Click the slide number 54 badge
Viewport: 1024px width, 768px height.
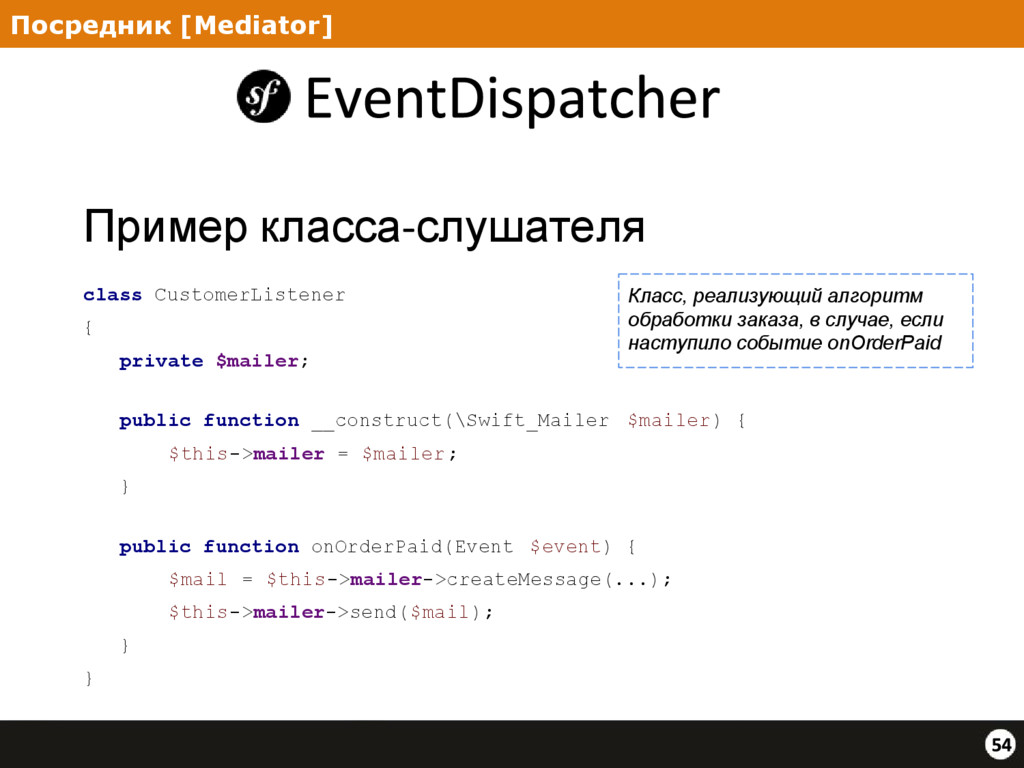[1000, 744]
